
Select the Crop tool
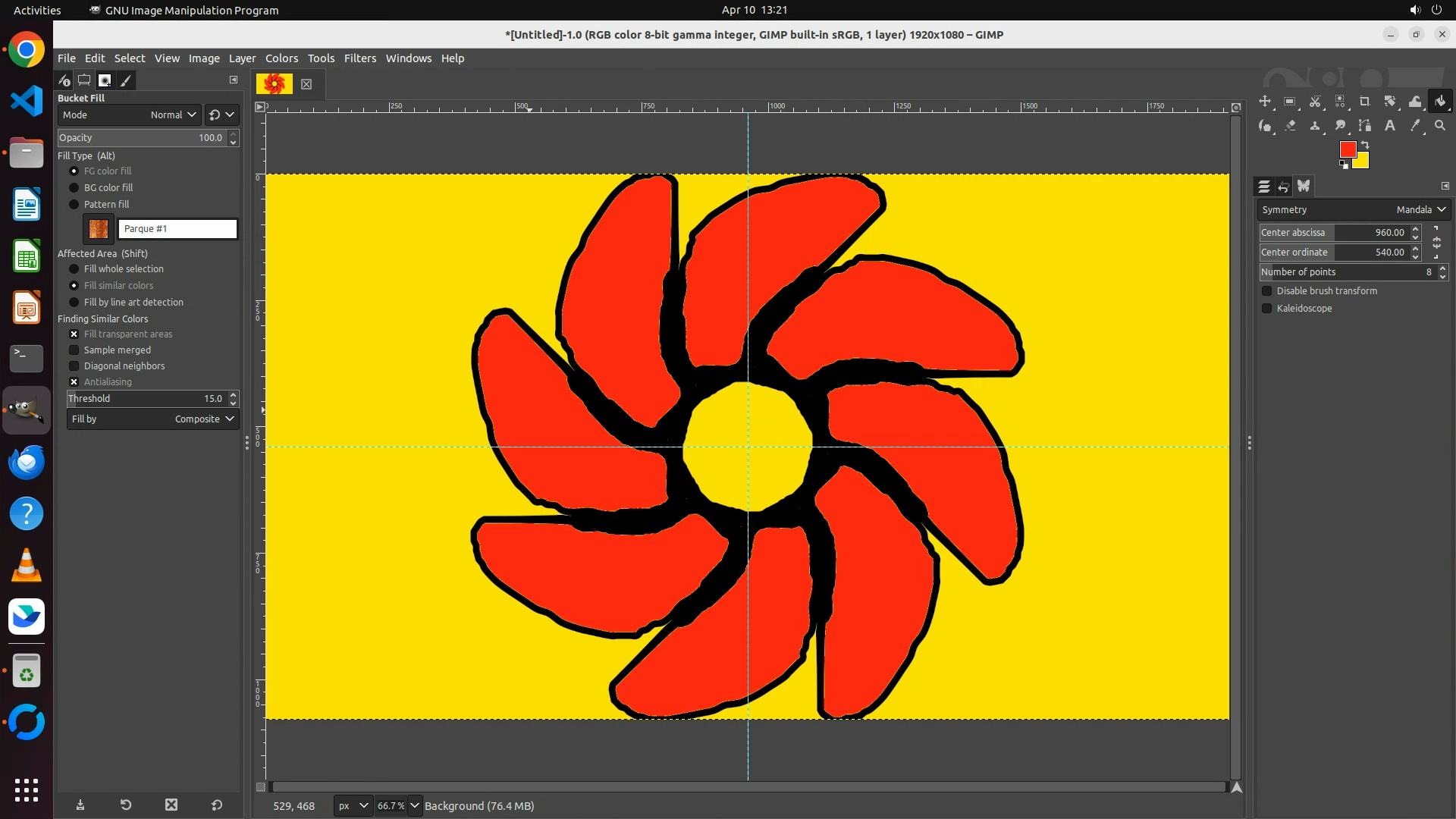(x=1365, y=102)
